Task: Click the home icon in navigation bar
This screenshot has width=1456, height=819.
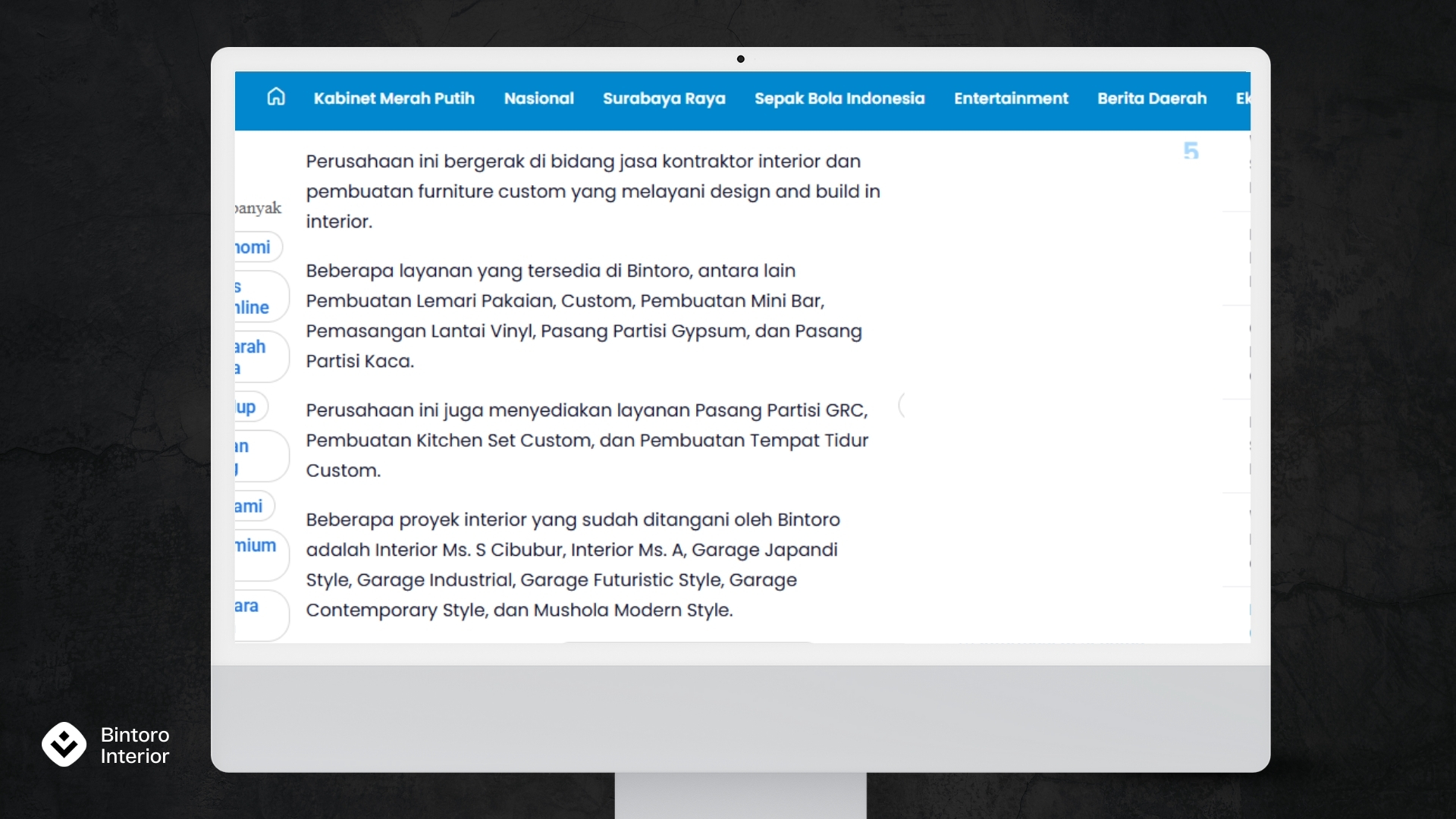Action: (276, 97)
